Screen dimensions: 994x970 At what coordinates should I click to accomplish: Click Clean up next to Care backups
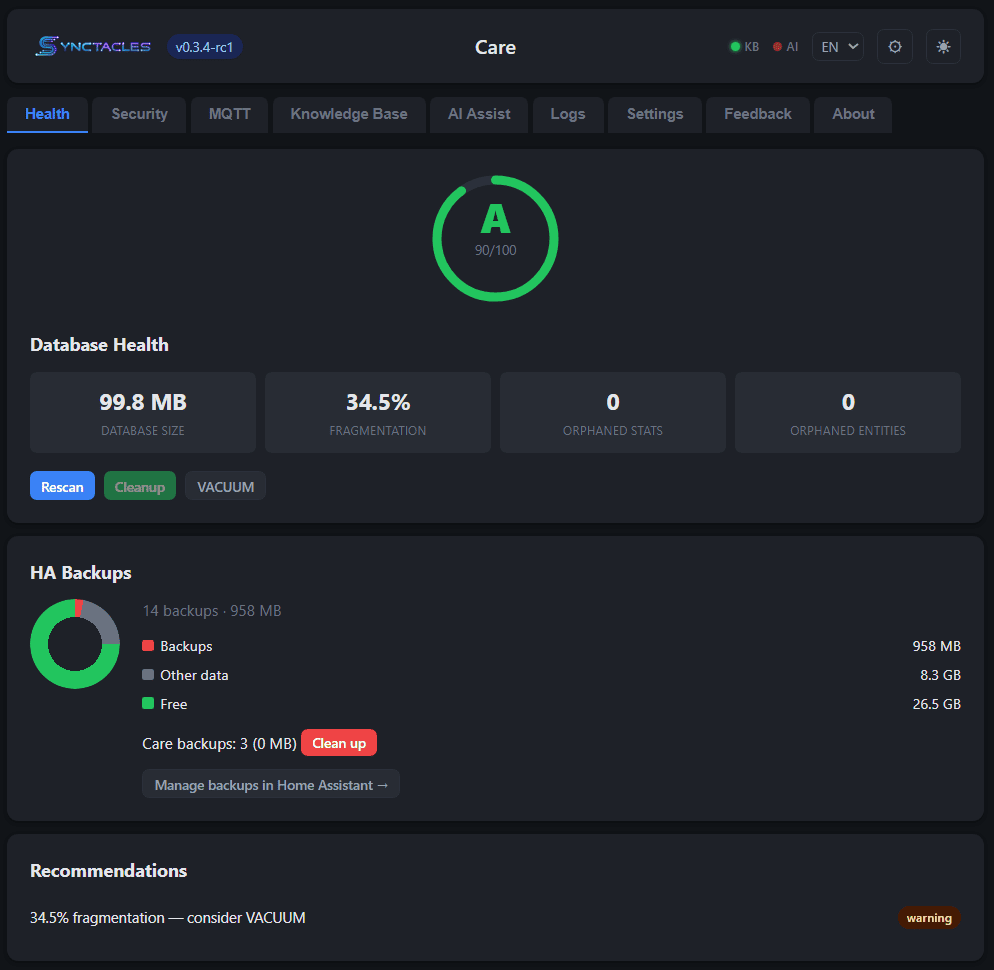(x=338, y=742)
